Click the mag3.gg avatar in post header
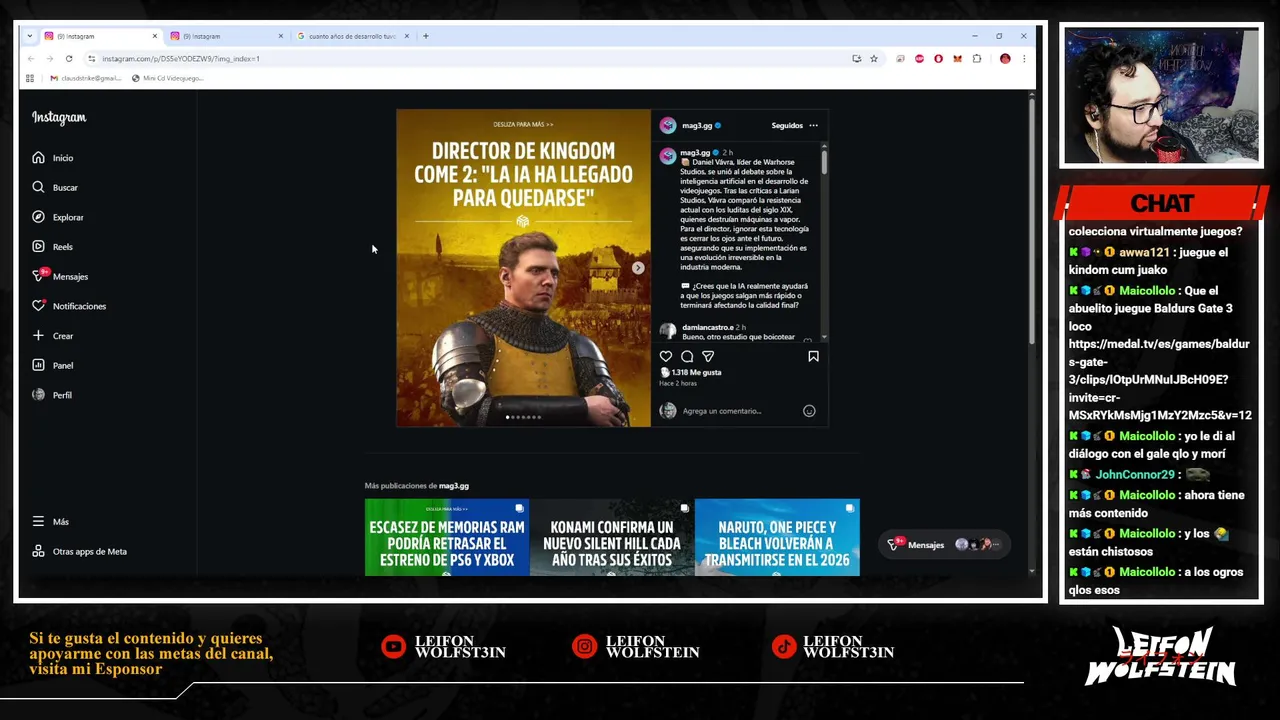This screenshot has height=720, width=1280. [x=668, y=126]
